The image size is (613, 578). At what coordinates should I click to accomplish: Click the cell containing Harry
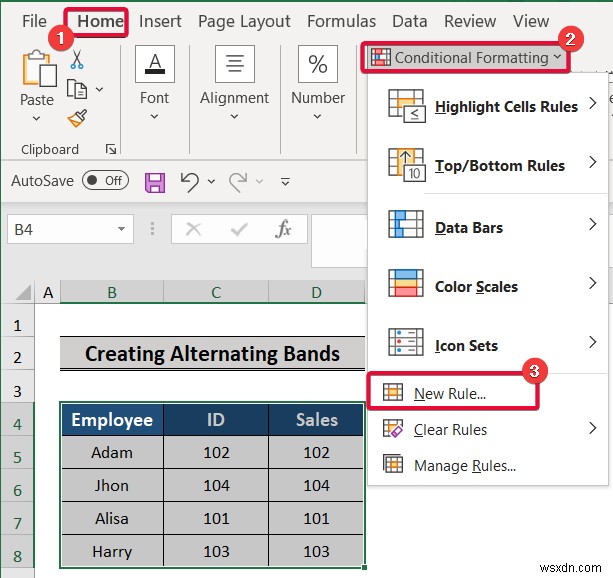point(112,551)
